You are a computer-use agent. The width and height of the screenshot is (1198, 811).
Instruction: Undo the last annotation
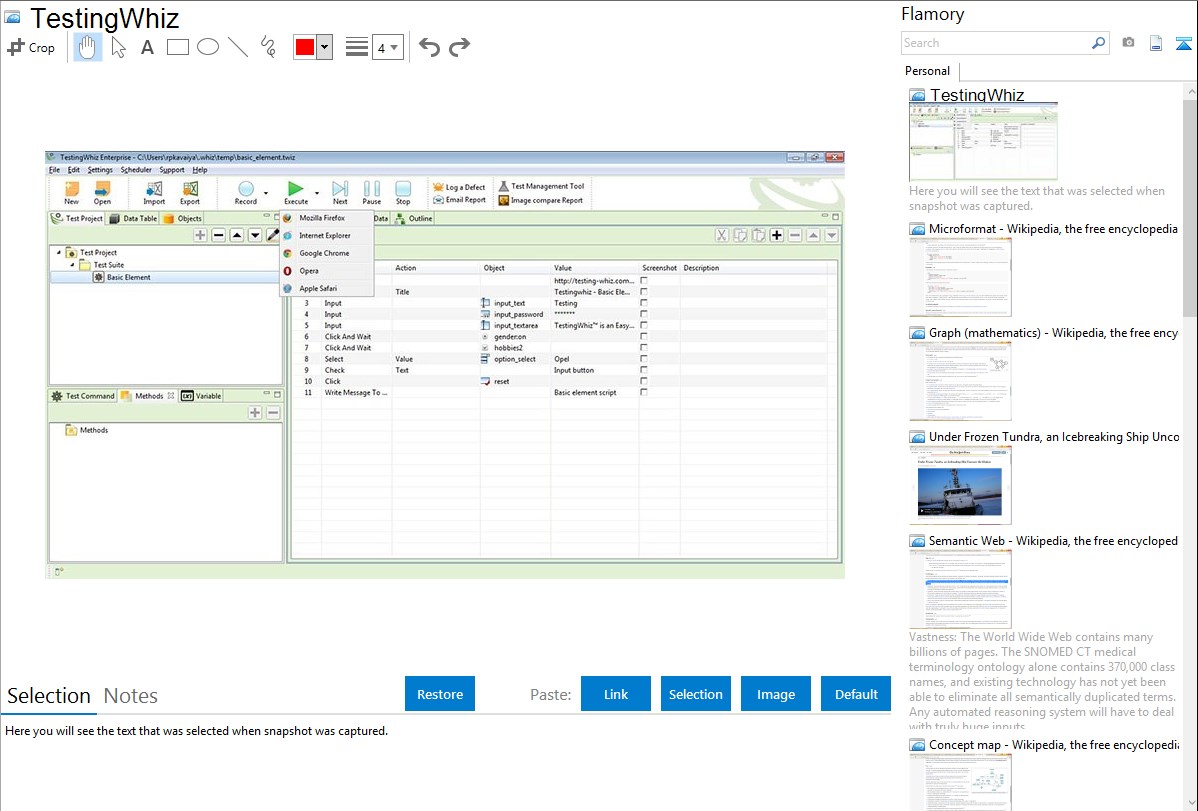[429, 47]
